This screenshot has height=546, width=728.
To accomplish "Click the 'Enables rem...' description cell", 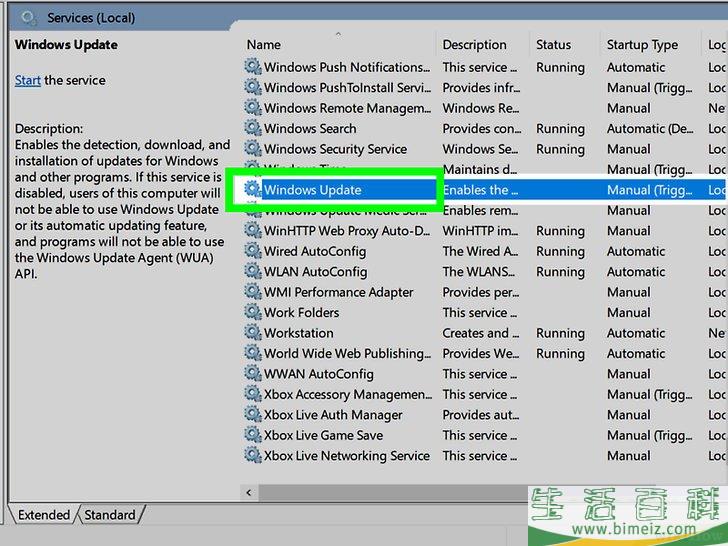I will pyautogui.click(x=480, y=210).
